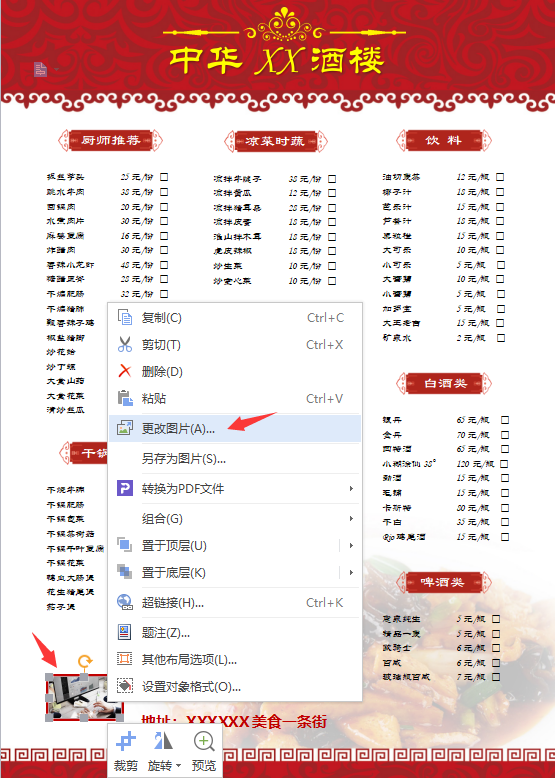Click the 淮山拌木耳 dish name
This screenshot has width=555, height=778.
click(238, 237)
